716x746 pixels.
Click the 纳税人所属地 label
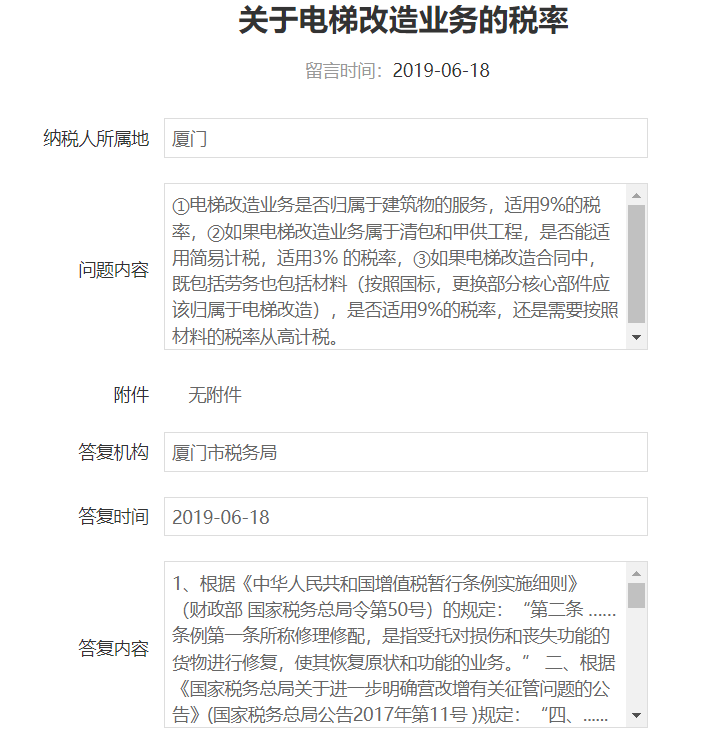tap(96, 138)
